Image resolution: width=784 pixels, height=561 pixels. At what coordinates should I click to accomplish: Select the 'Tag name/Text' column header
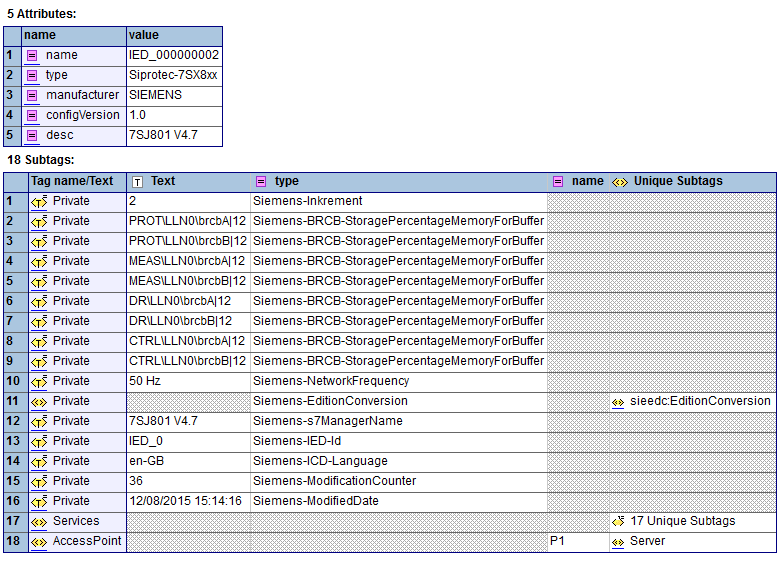pos(78,181)
